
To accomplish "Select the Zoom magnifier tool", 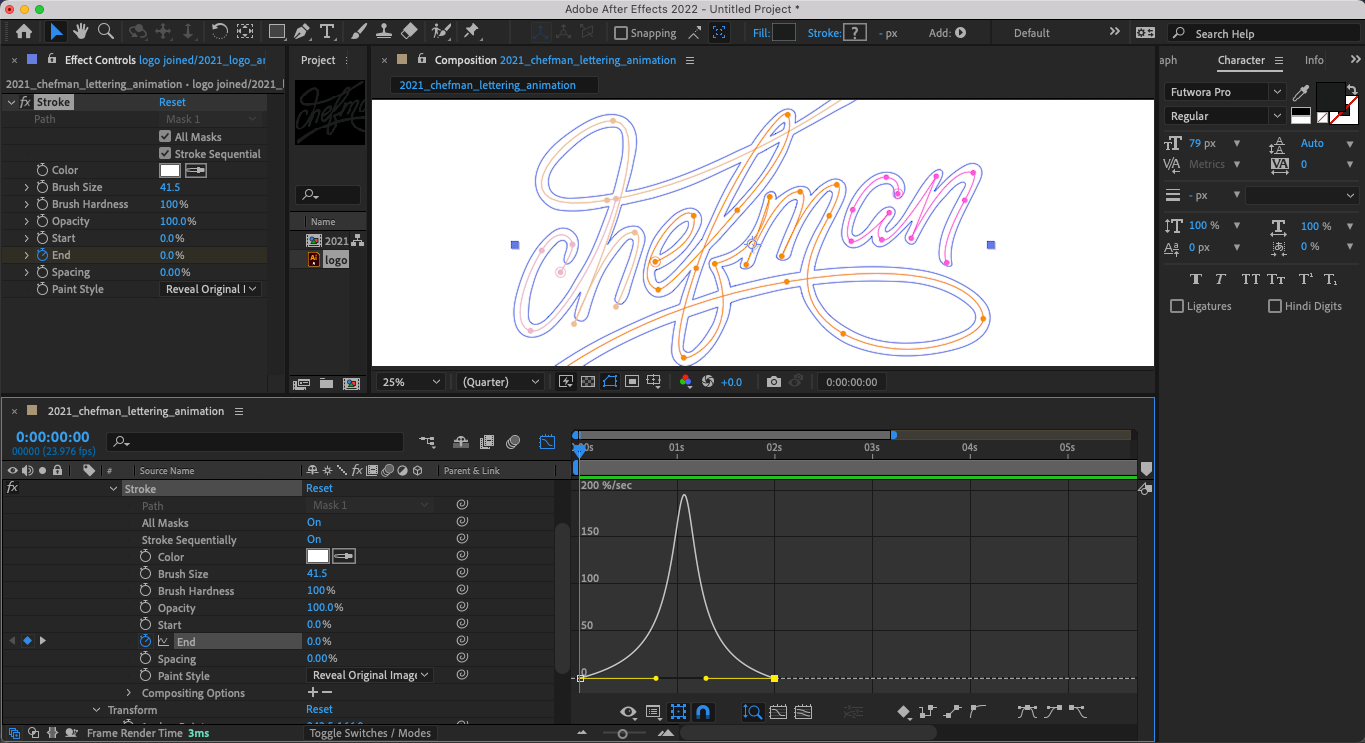I will click(105, 32).
